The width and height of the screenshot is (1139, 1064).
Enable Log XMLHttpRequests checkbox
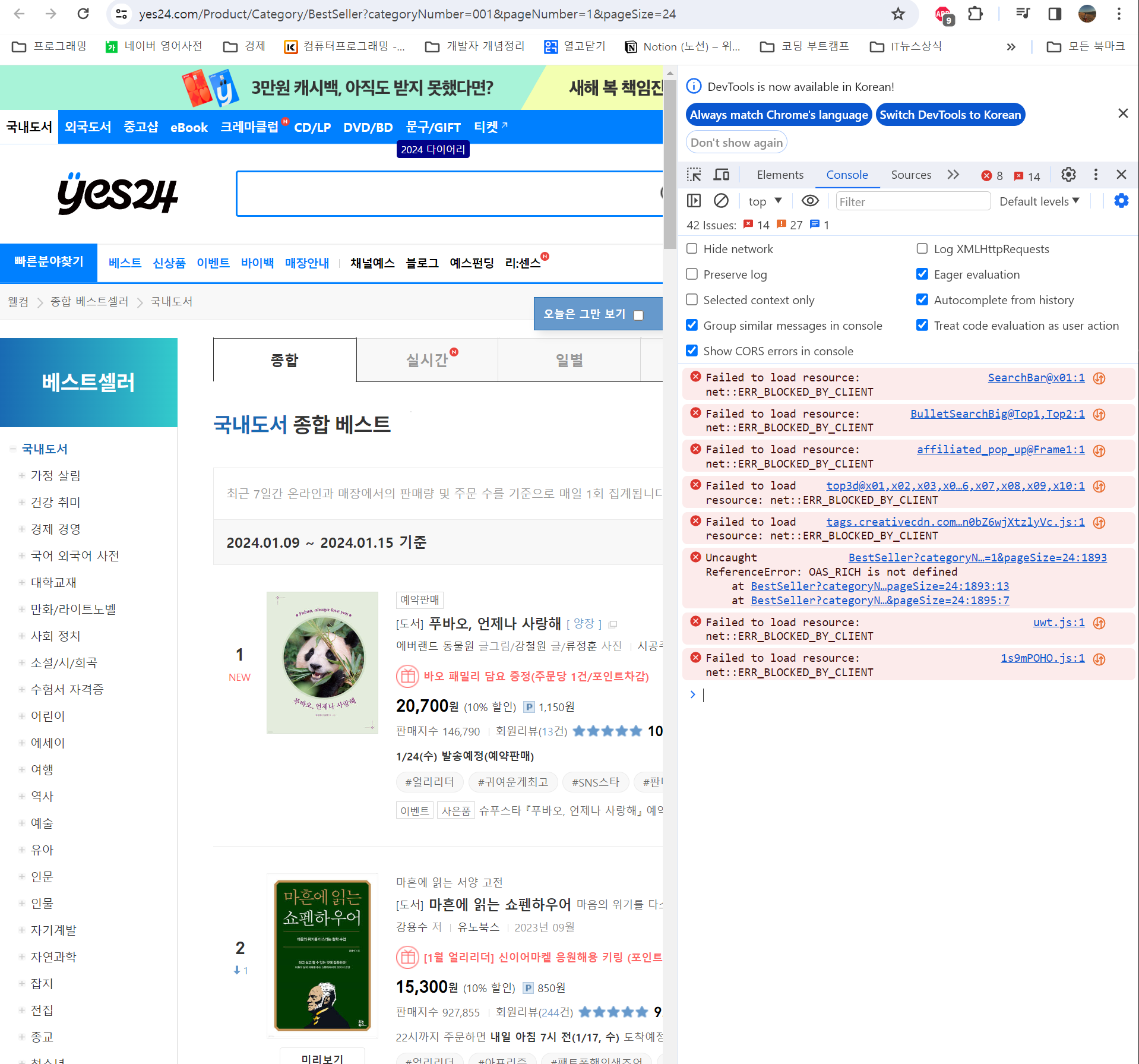tap(922, 248)
